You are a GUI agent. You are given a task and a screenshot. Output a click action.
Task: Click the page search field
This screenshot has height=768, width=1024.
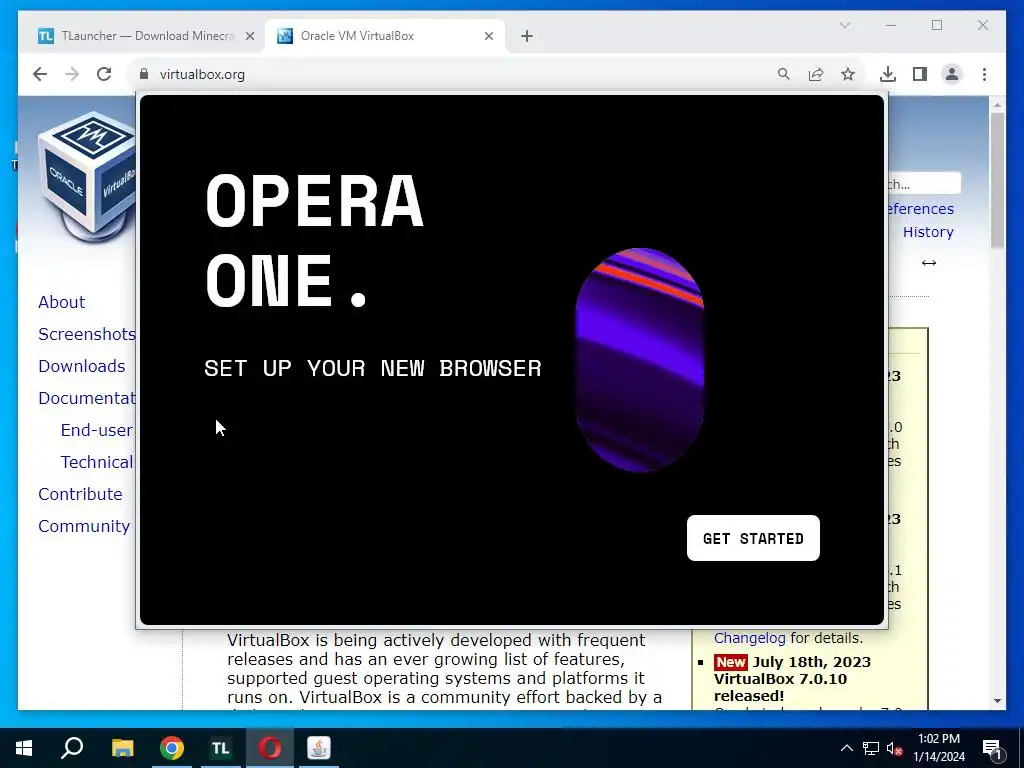924,184
